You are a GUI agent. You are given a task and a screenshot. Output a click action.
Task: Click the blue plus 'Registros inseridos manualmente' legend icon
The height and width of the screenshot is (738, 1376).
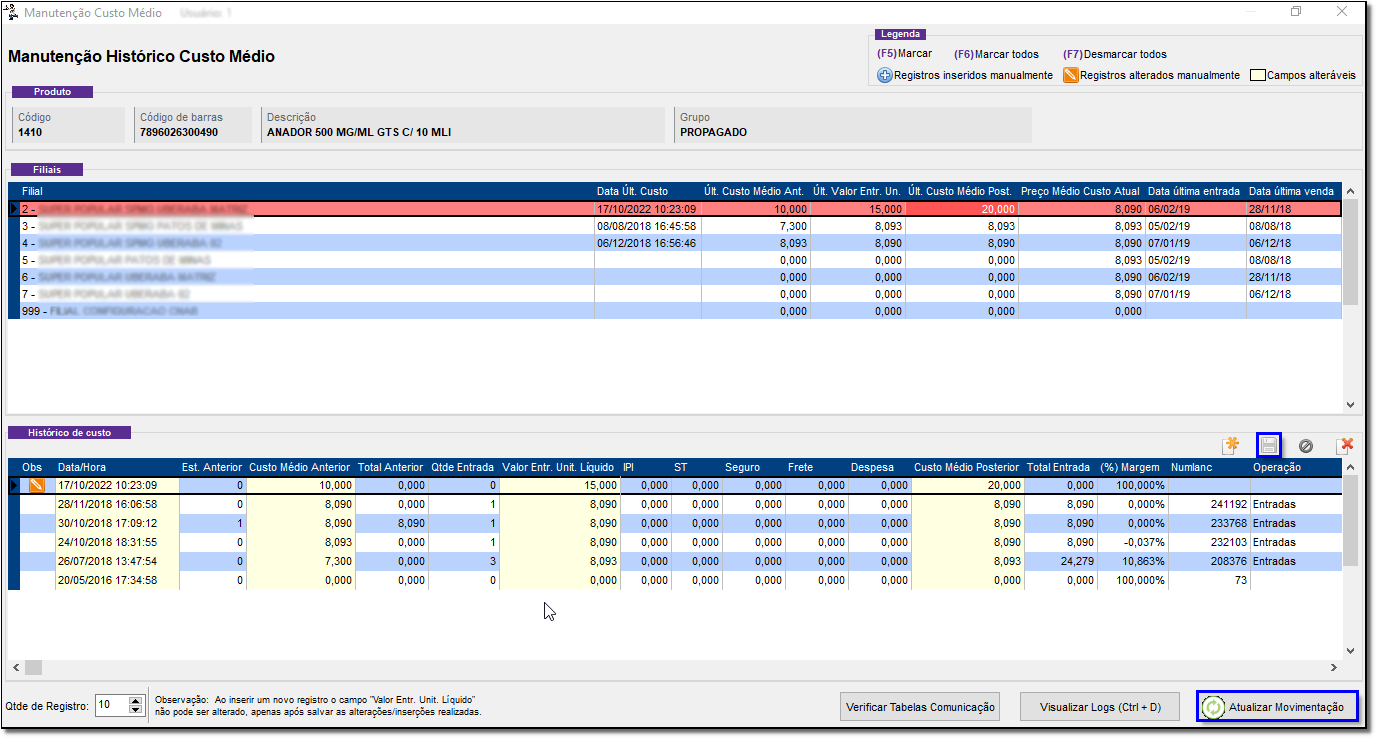tap(885, 75)
